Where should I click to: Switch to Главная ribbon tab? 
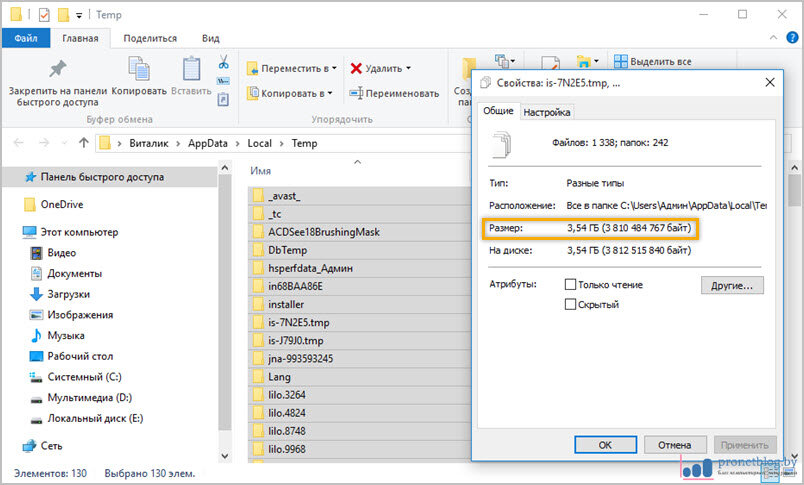(80, 38)
